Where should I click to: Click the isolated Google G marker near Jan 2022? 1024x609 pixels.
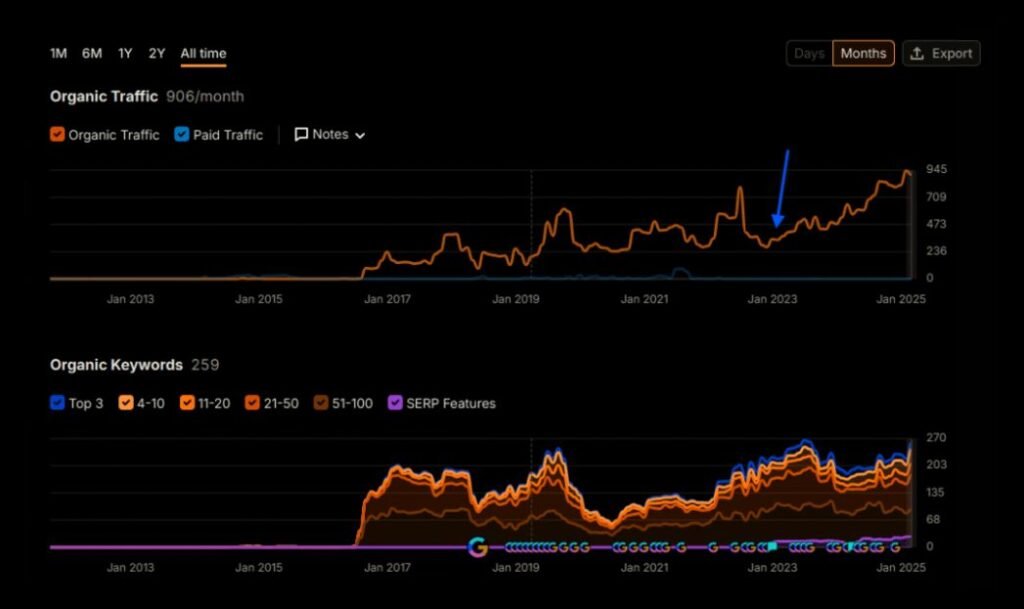[x=713, y=547]
